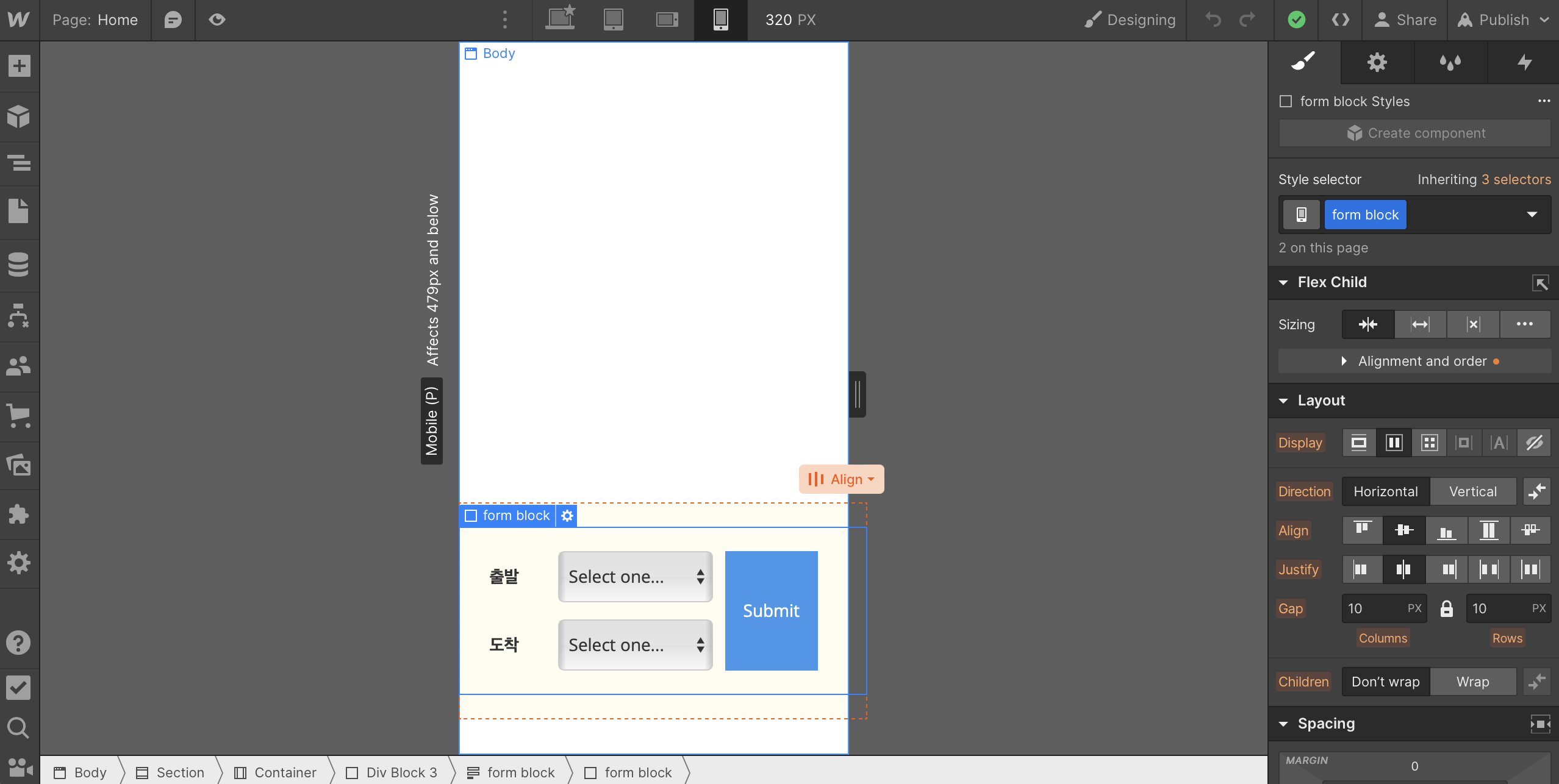Open the Pages panel

pyautogui.click(x=19, y=211)
